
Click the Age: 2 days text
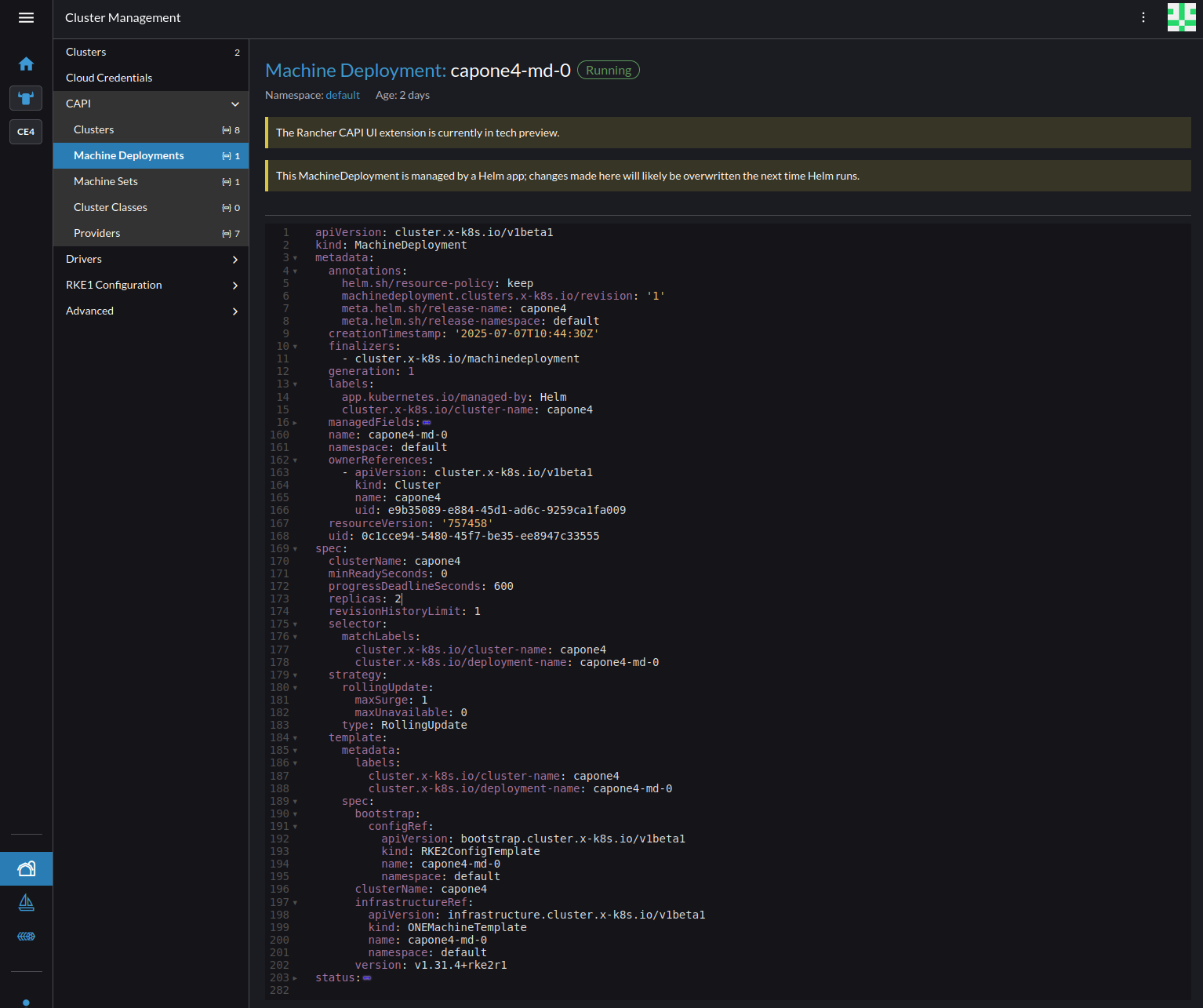(x=402, y=95)
